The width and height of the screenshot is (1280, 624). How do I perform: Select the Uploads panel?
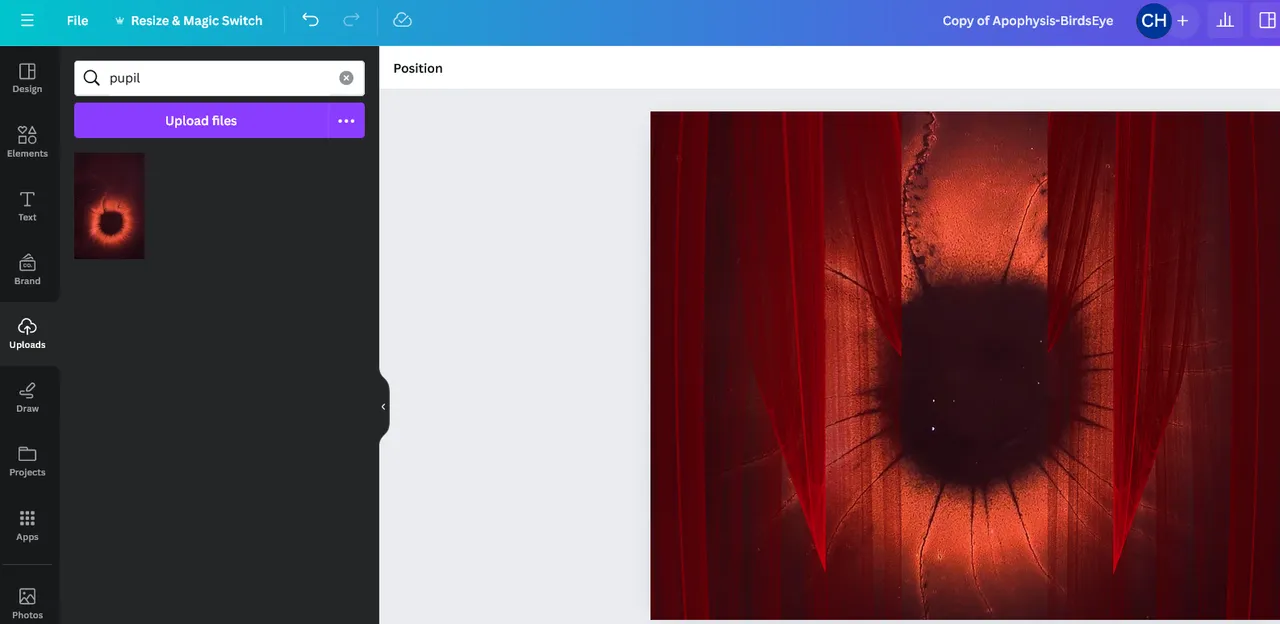point(27,334)
